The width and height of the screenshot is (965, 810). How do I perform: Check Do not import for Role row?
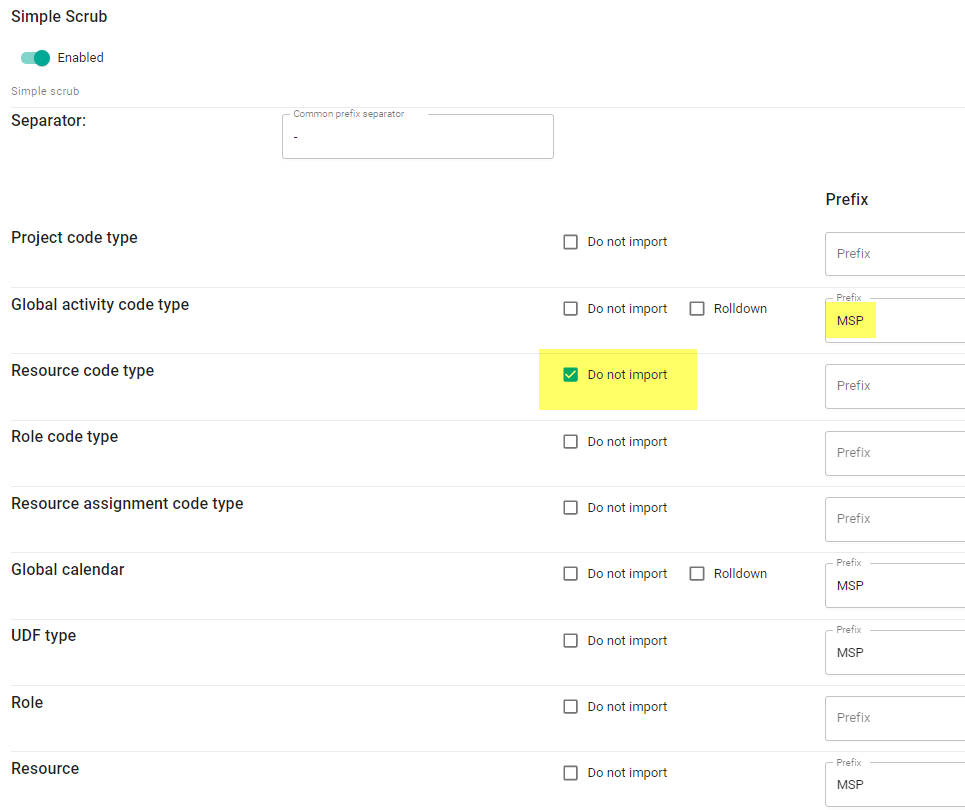(571, 707)
